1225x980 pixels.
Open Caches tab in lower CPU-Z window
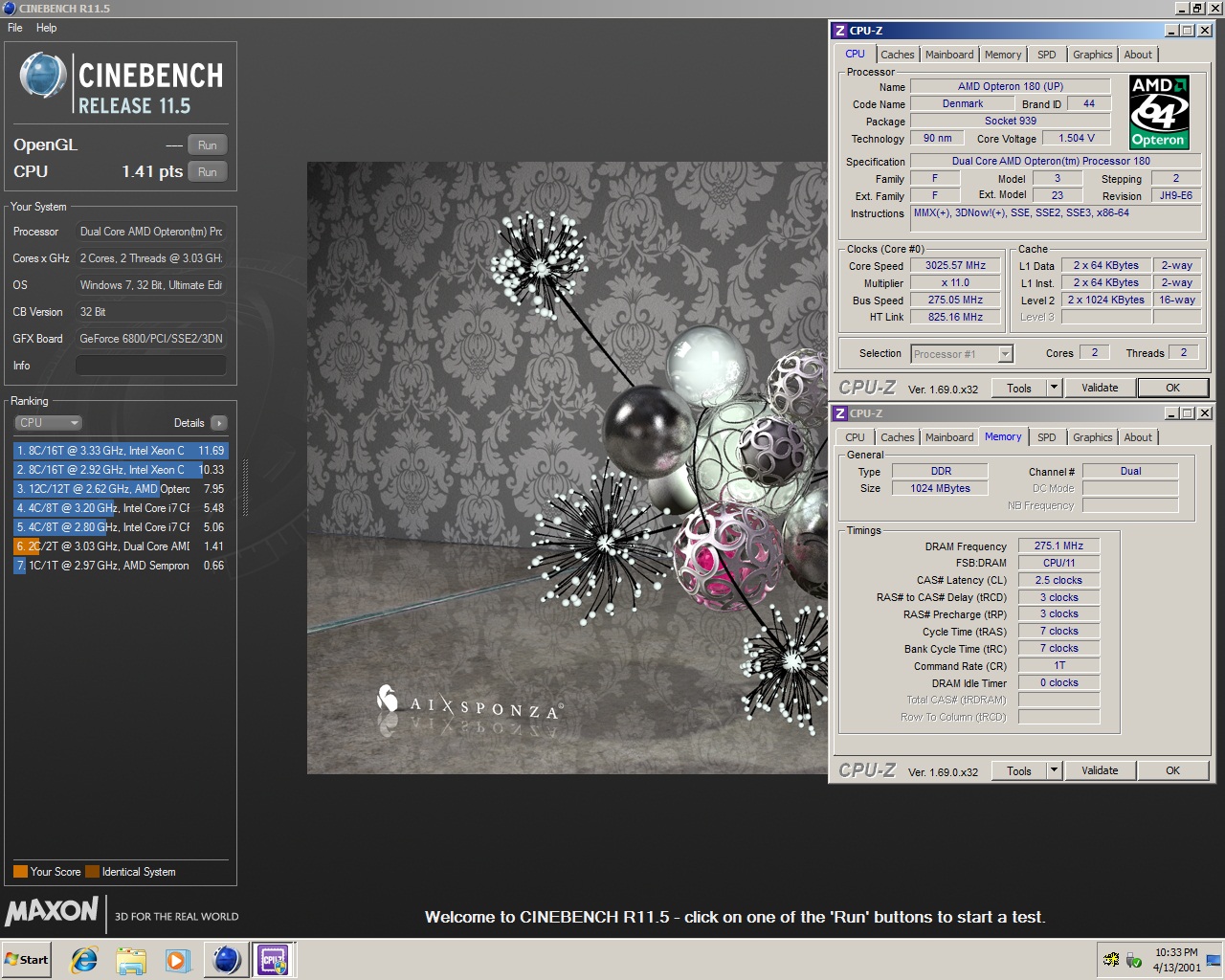click(897, 437)
